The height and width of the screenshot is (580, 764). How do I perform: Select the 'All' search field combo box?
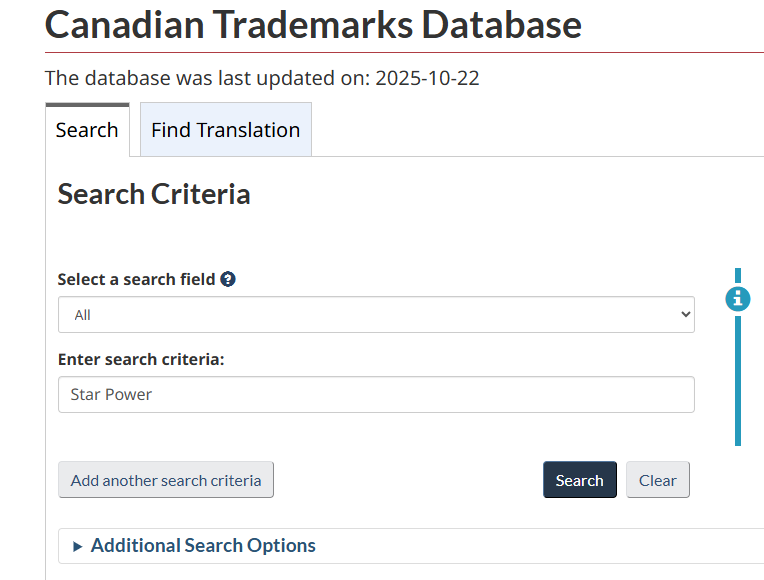[375, 315]
